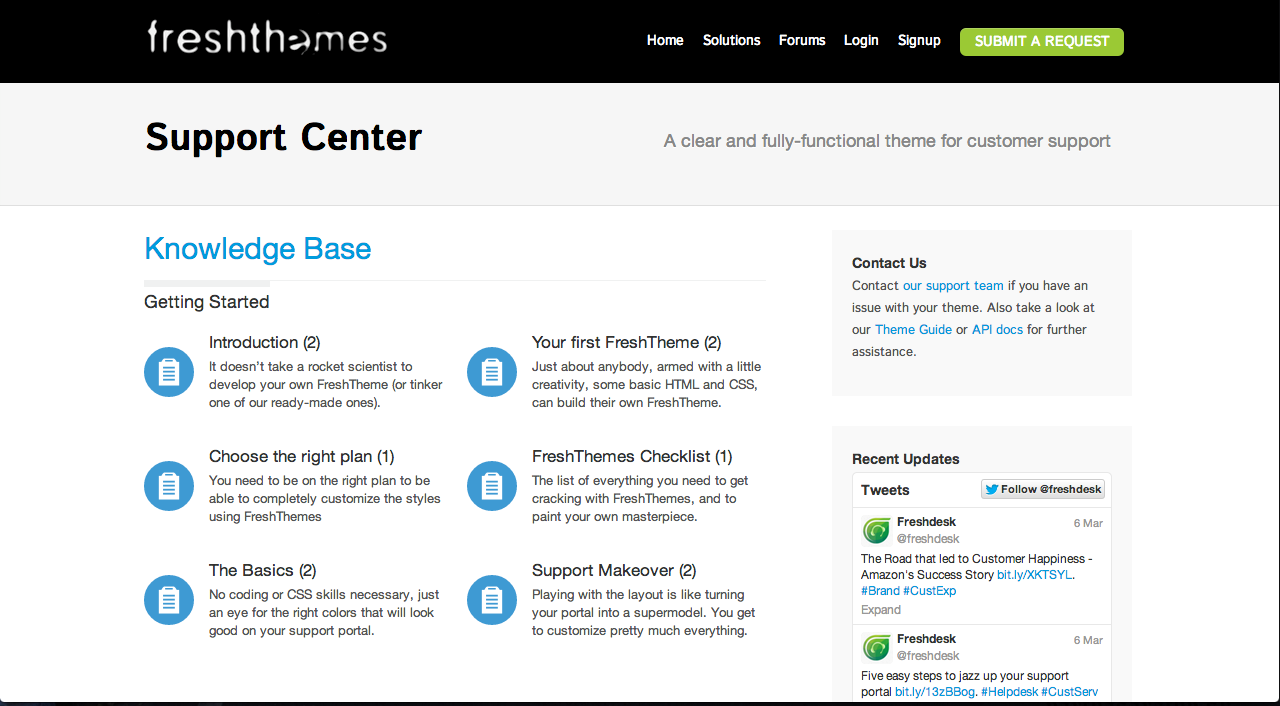Open the Knowledge Base heading link
Screen dimensions: 1280x706
[x=258, y=249]
